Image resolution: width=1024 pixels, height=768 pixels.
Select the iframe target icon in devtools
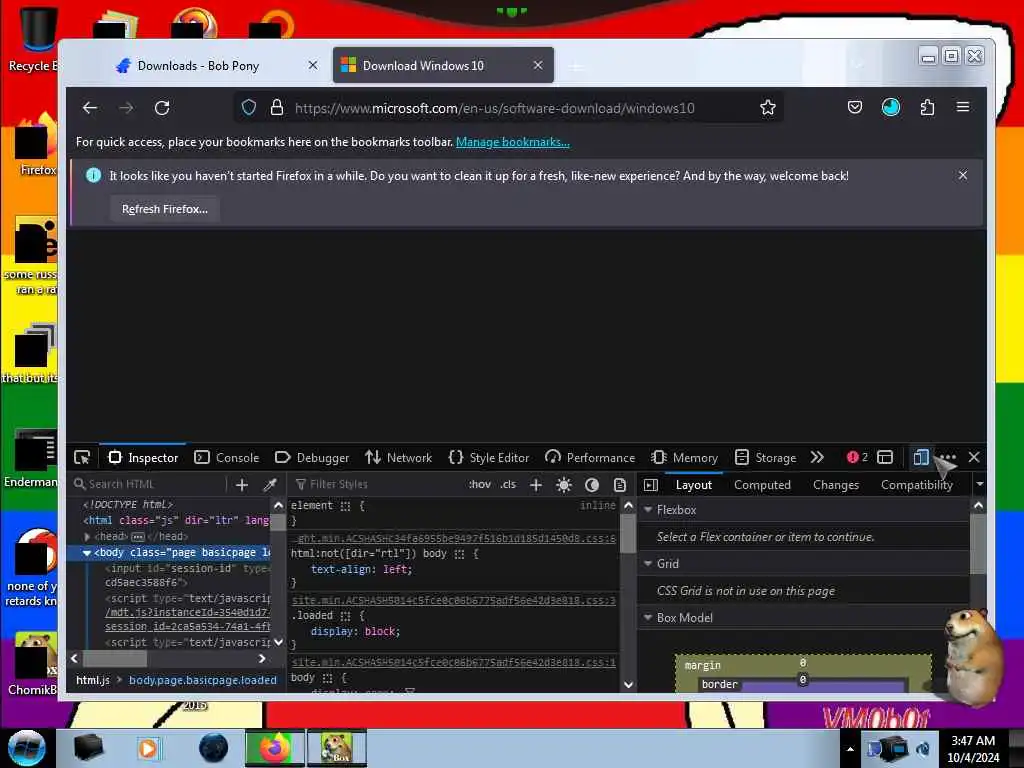click(885, 457)
